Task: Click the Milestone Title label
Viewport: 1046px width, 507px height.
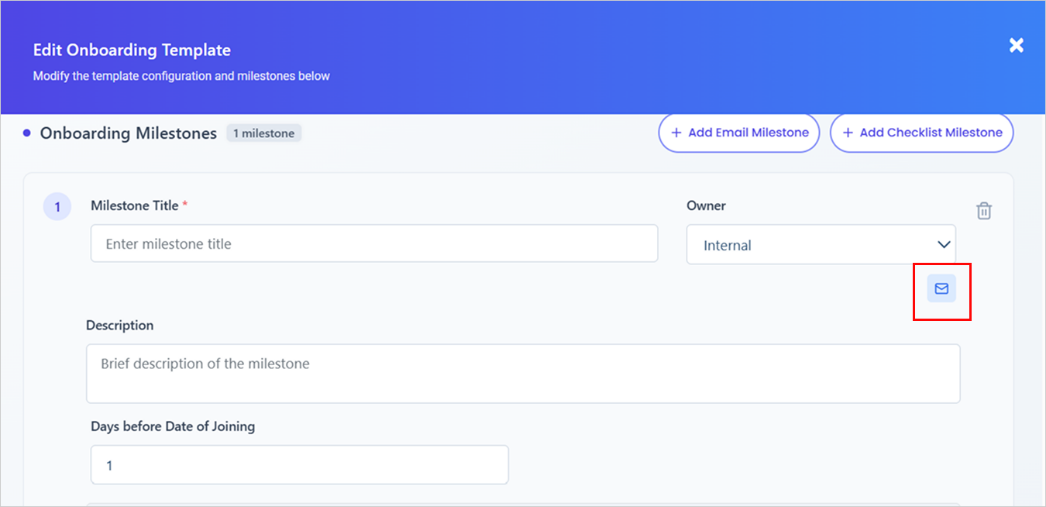Action: [x=135, y=205]
